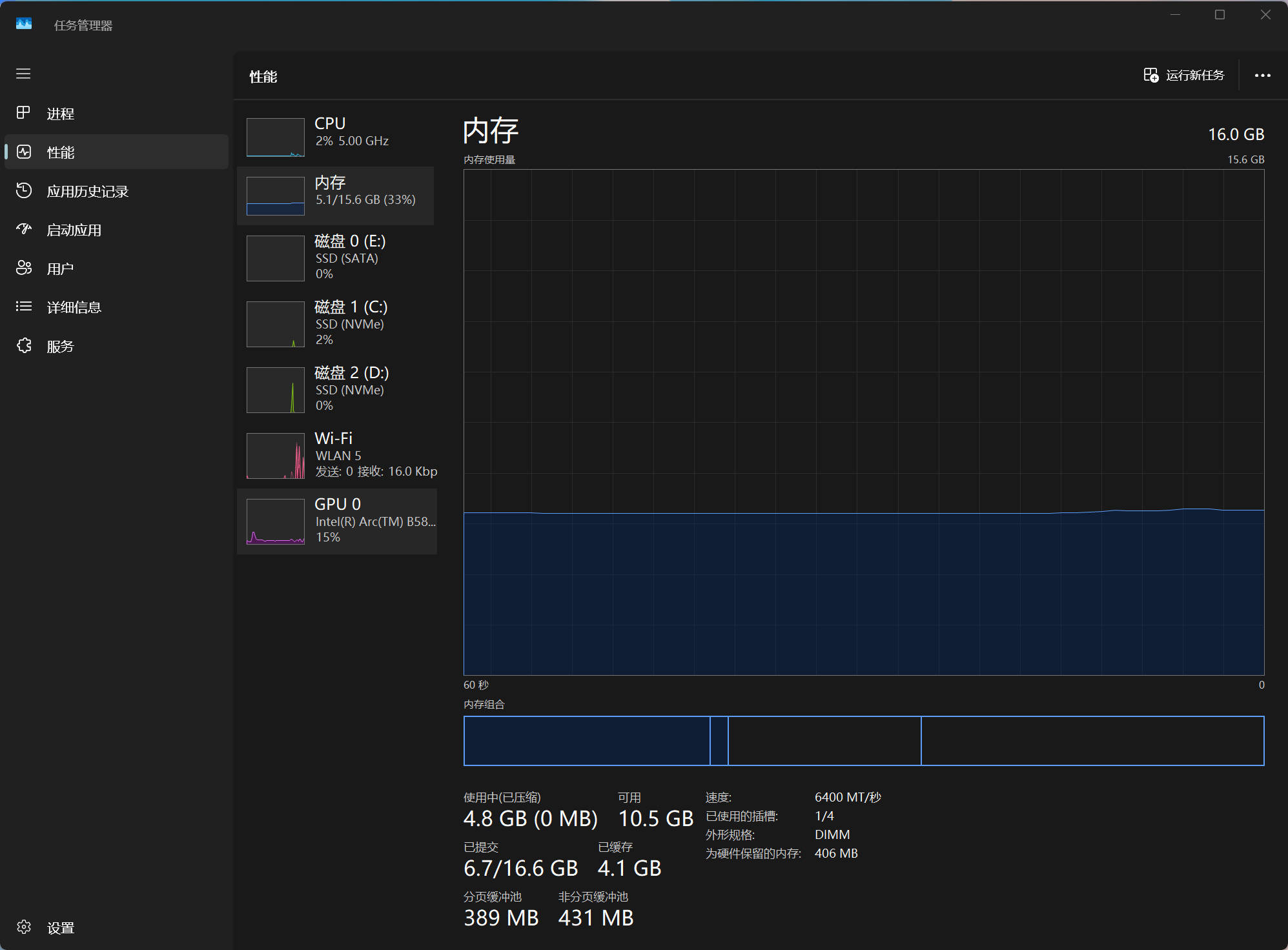
Task: Select 磁盘 2 (D:) entry
Action: (336, 389)
